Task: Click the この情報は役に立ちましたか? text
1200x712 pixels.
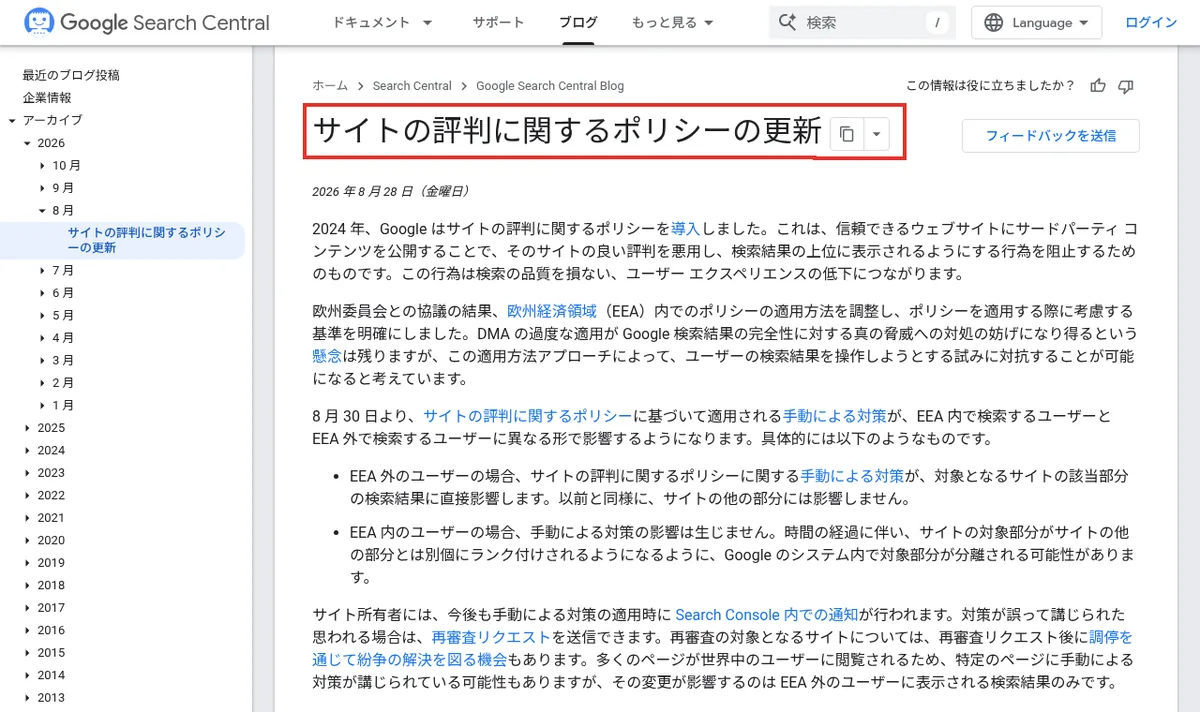Action: click(x=990, y=86)
